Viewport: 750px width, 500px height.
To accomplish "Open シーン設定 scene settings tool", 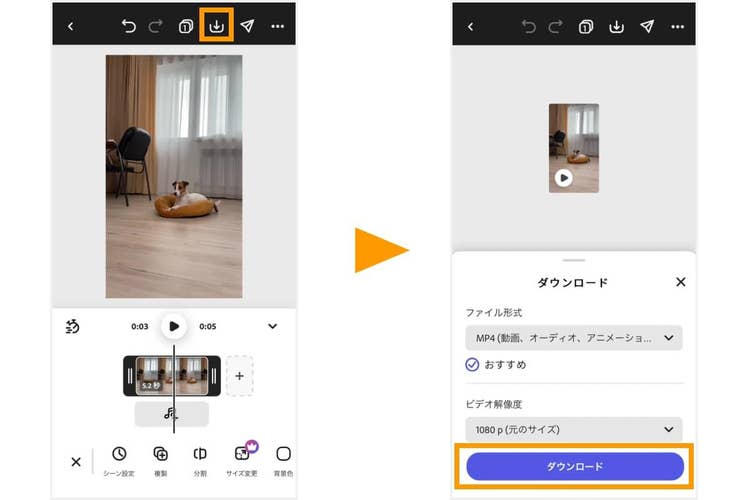I will [119, 461].
